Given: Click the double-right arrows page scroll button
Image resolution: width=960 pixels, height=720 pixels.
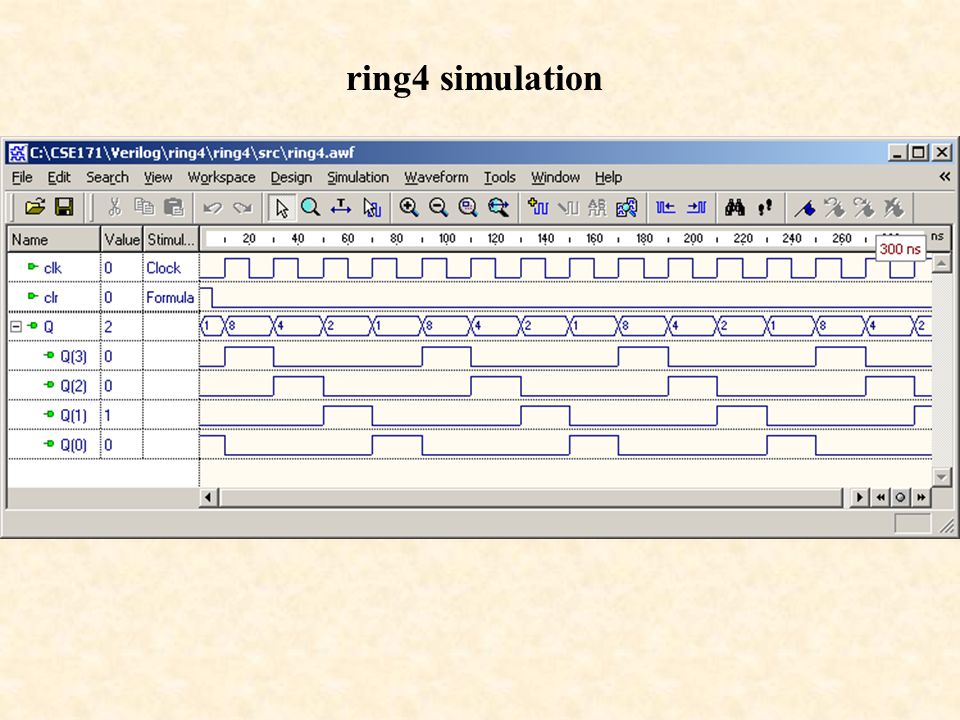Looking at the screenshot, I should pos(920,497).
